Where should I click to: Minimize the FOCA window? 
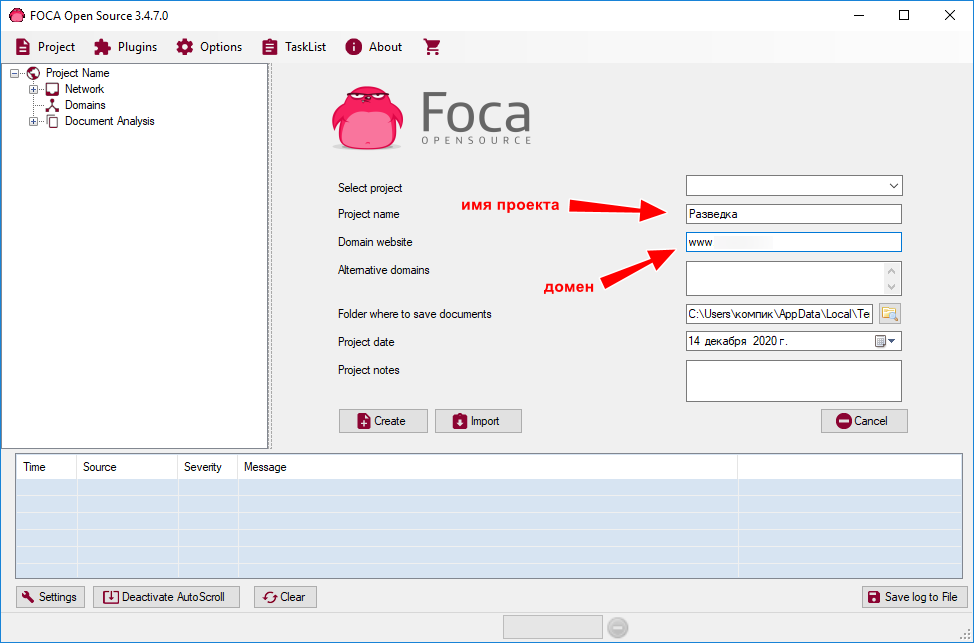(859, 16)
